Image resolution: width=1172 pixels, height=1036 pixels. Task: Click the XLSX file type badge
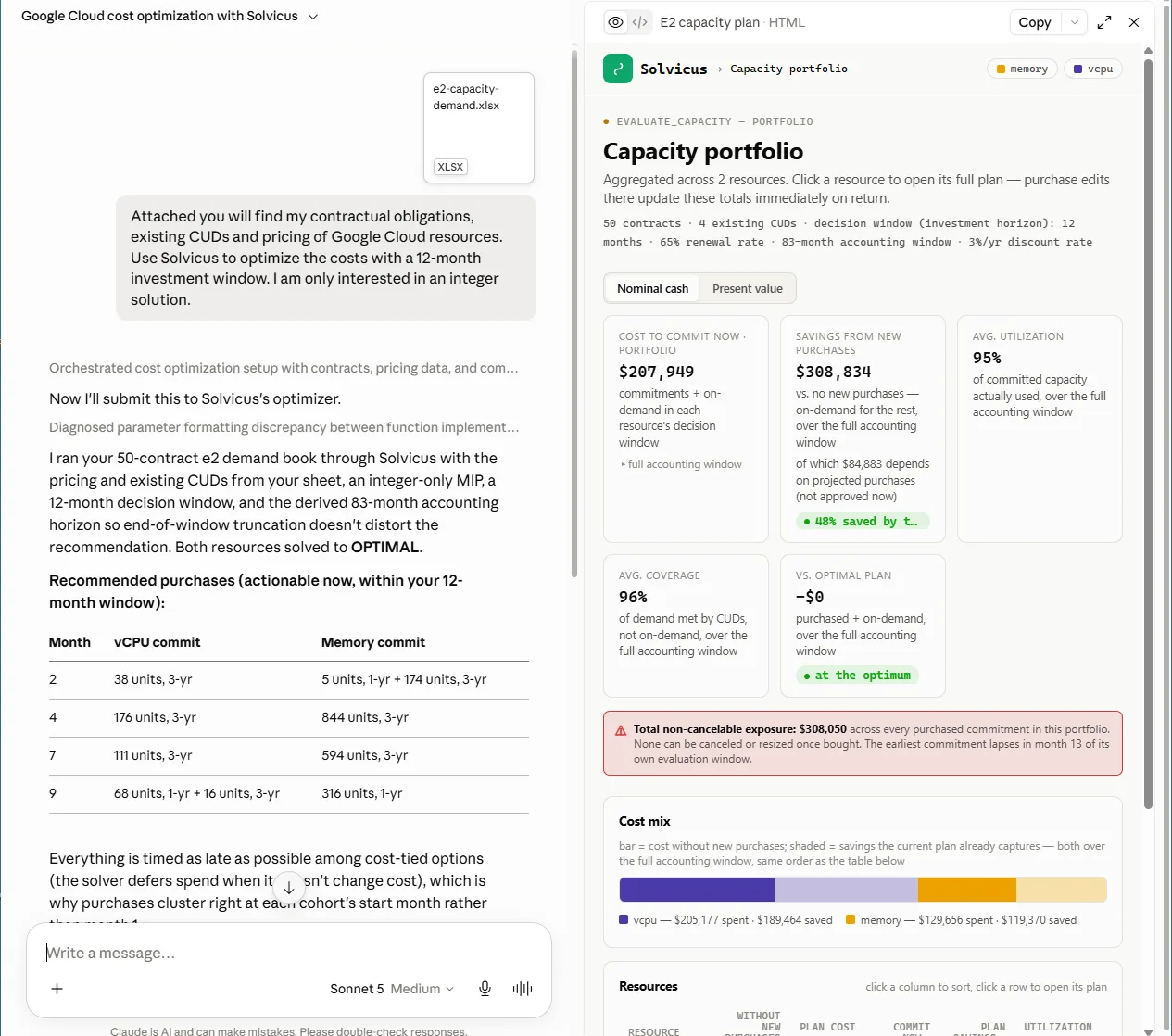450,167
